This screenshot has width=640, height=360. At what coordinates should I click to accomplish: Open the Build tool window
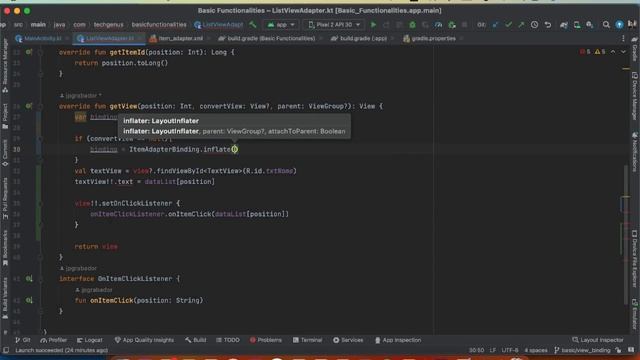point(196,340)
